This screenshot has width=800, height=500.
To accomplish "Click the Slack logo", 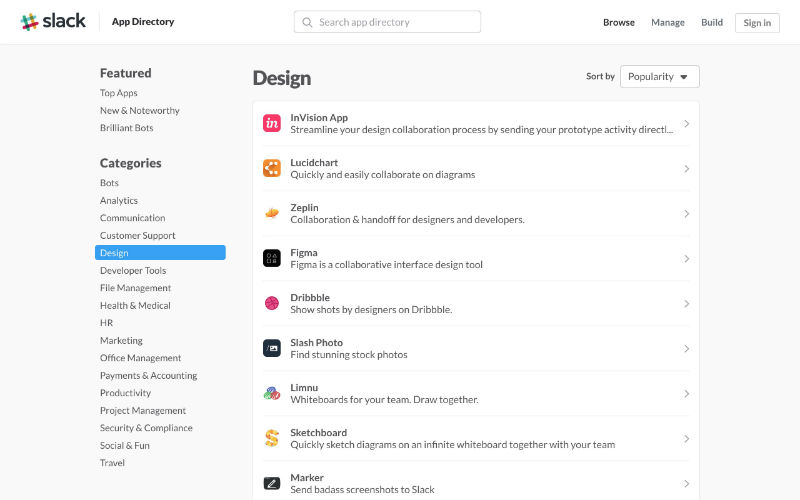I will pos(53,21).
